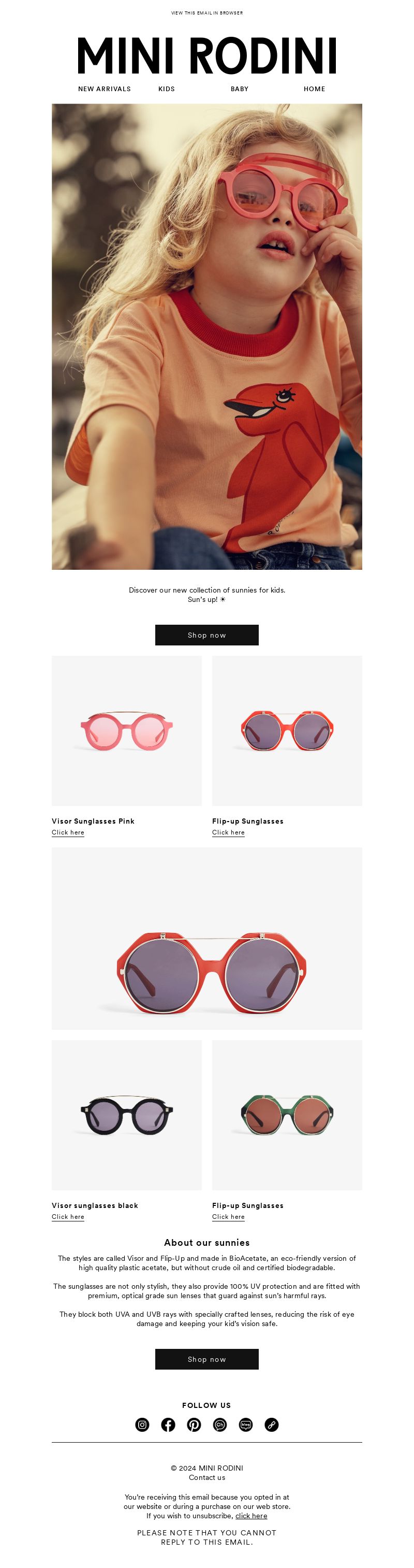The height and width of the screenshot is (1568, 414).
Task: Click the View This Email in Browser link
Action: [206, 13]
